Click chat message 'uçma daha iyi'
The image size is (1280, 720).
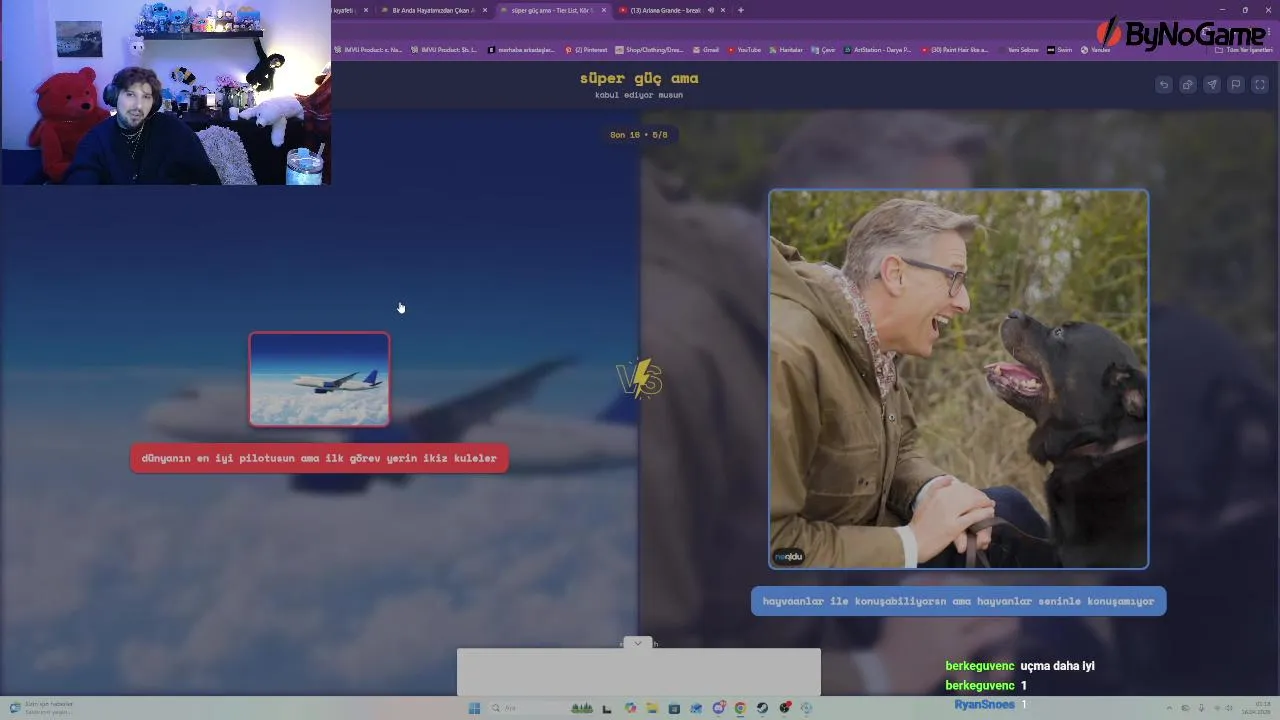tap(1057, 666)
